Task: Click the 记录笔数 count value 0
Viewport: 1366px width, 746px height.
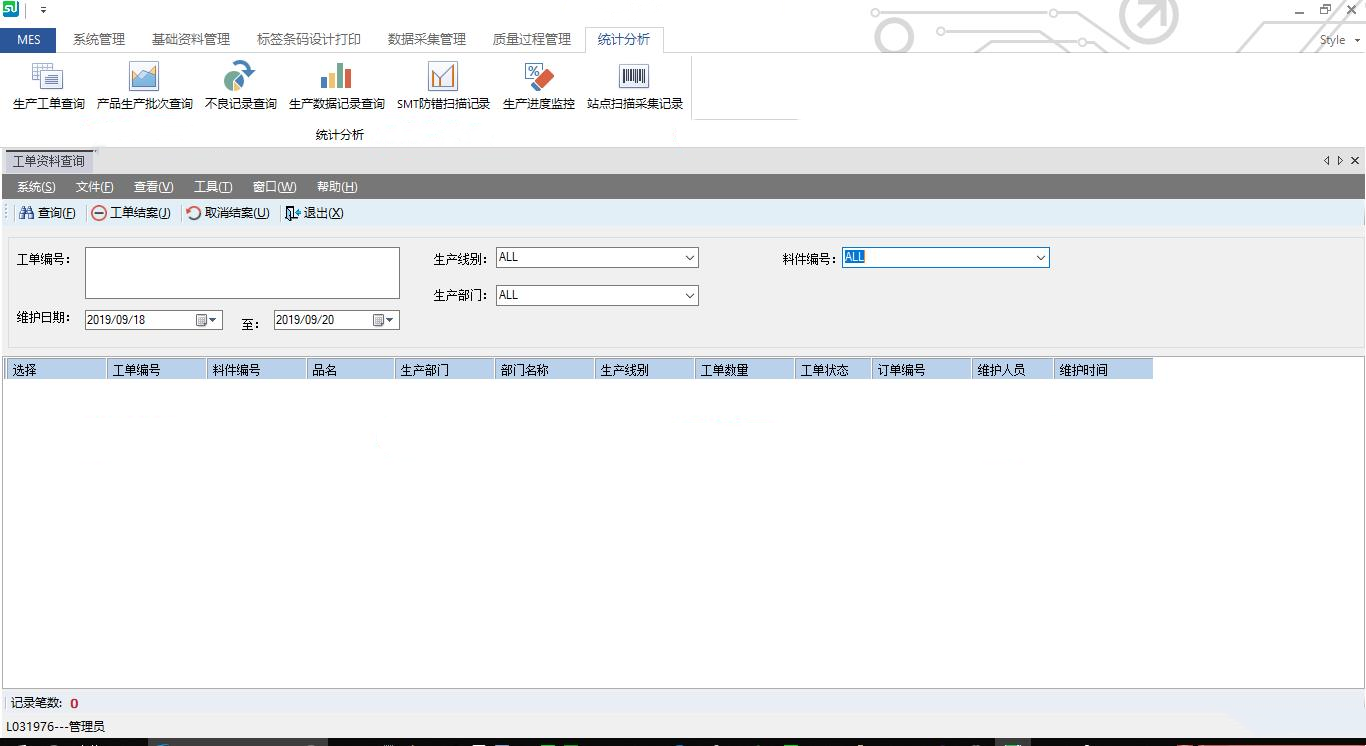Action: point(74,703)
